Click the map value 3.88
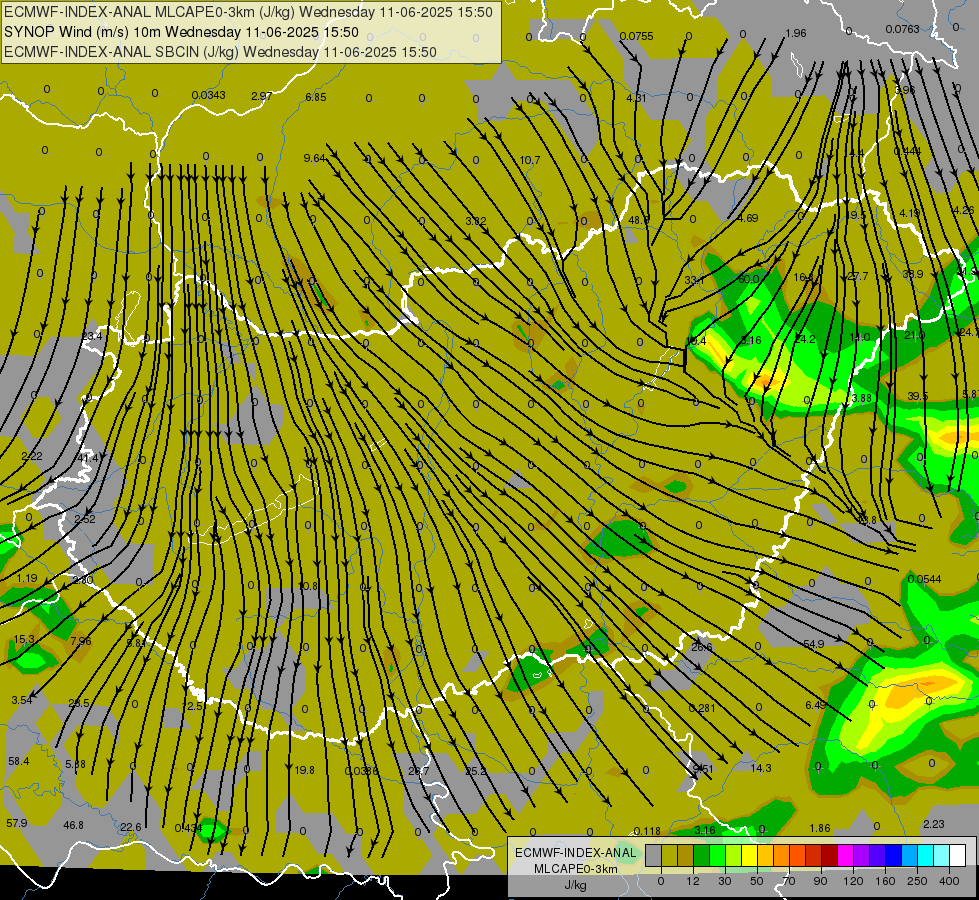This screenshot has width=979, height=900. coord(861,398)
